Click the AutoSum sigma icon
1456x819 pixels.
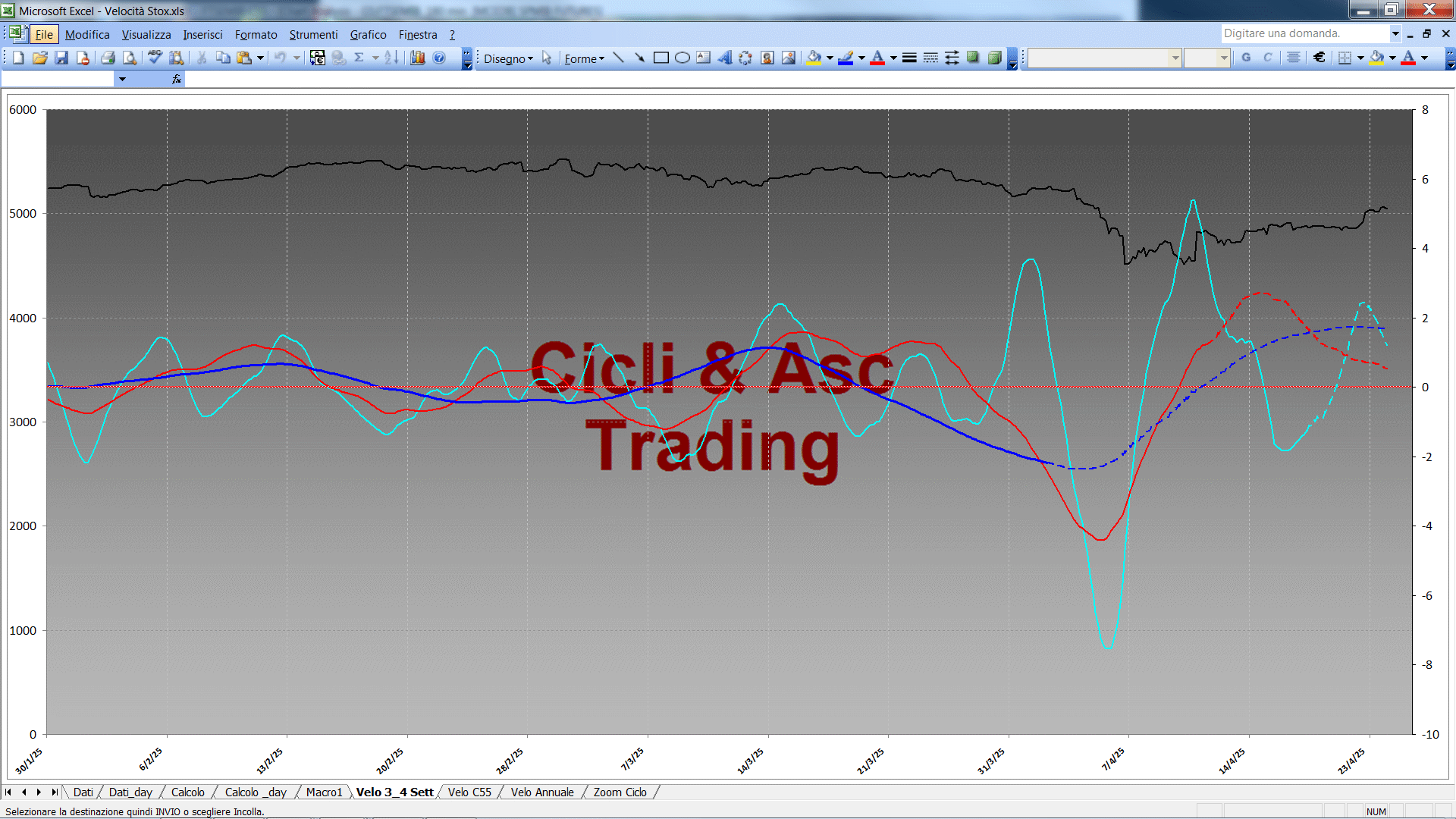point(359,58)
